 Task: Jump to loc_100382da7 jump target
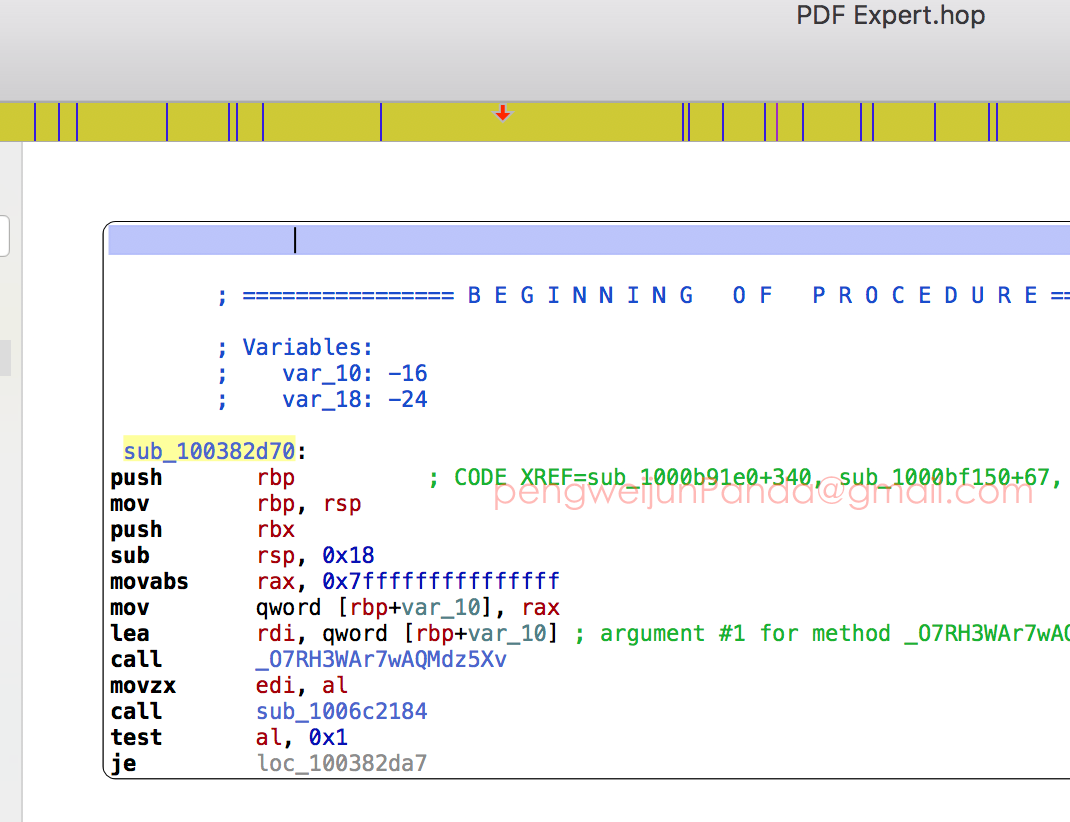coord(342,763)
